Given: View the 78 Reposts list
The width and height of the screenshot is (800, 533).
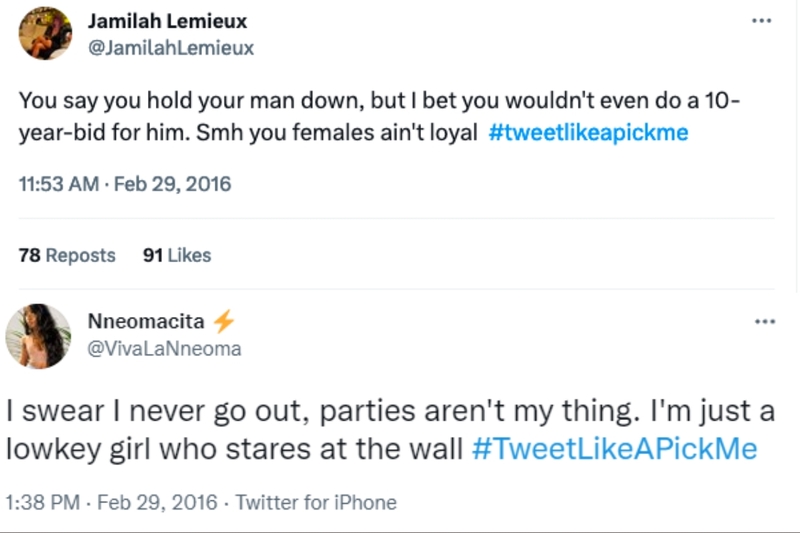Looking at the screenshot, I should [67, 255].
